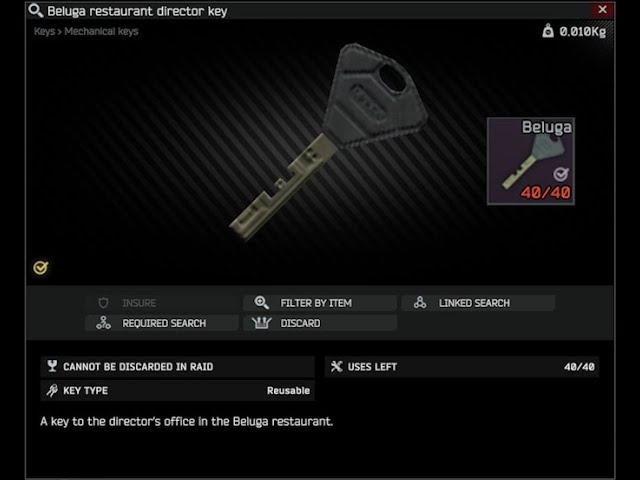Open the Keys breadcrumb category
Viewport: 640px width, 480px height.
click(44, 31)
